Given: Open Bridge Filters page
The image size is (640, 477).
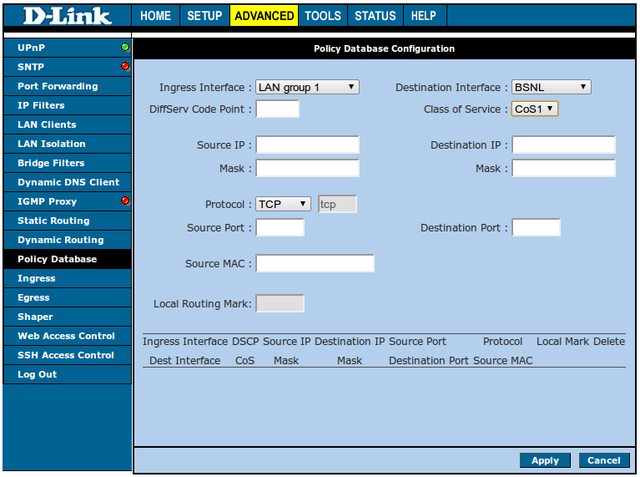Looking at the screenshot, I should (x=67, y=163).
